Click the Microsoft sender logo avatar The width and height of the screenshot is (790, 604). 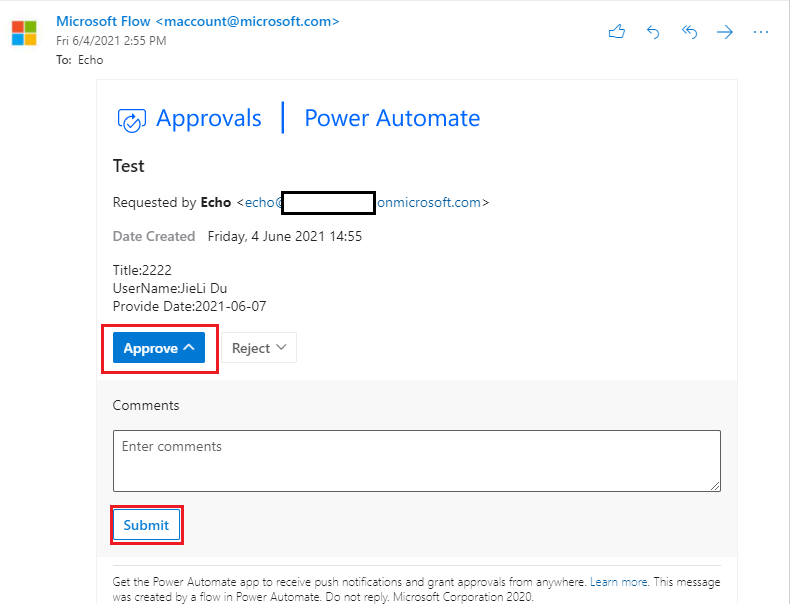[24, 33]
